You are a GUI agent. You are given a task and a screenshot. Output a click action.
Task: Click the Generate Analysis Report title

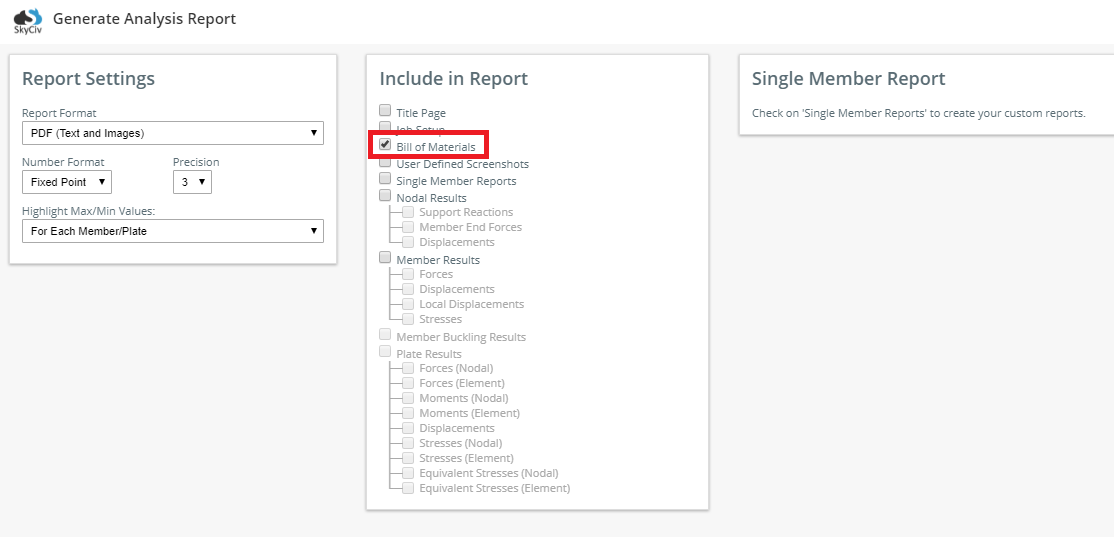[145, 19]
